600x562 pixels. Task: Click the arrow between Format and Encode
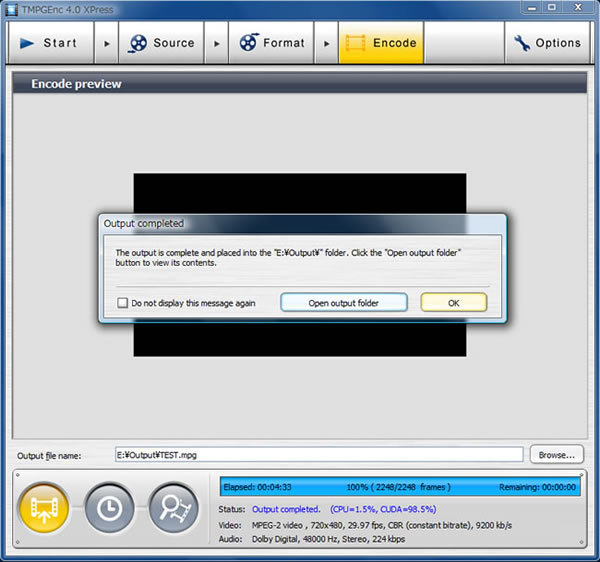coord(326,43)
